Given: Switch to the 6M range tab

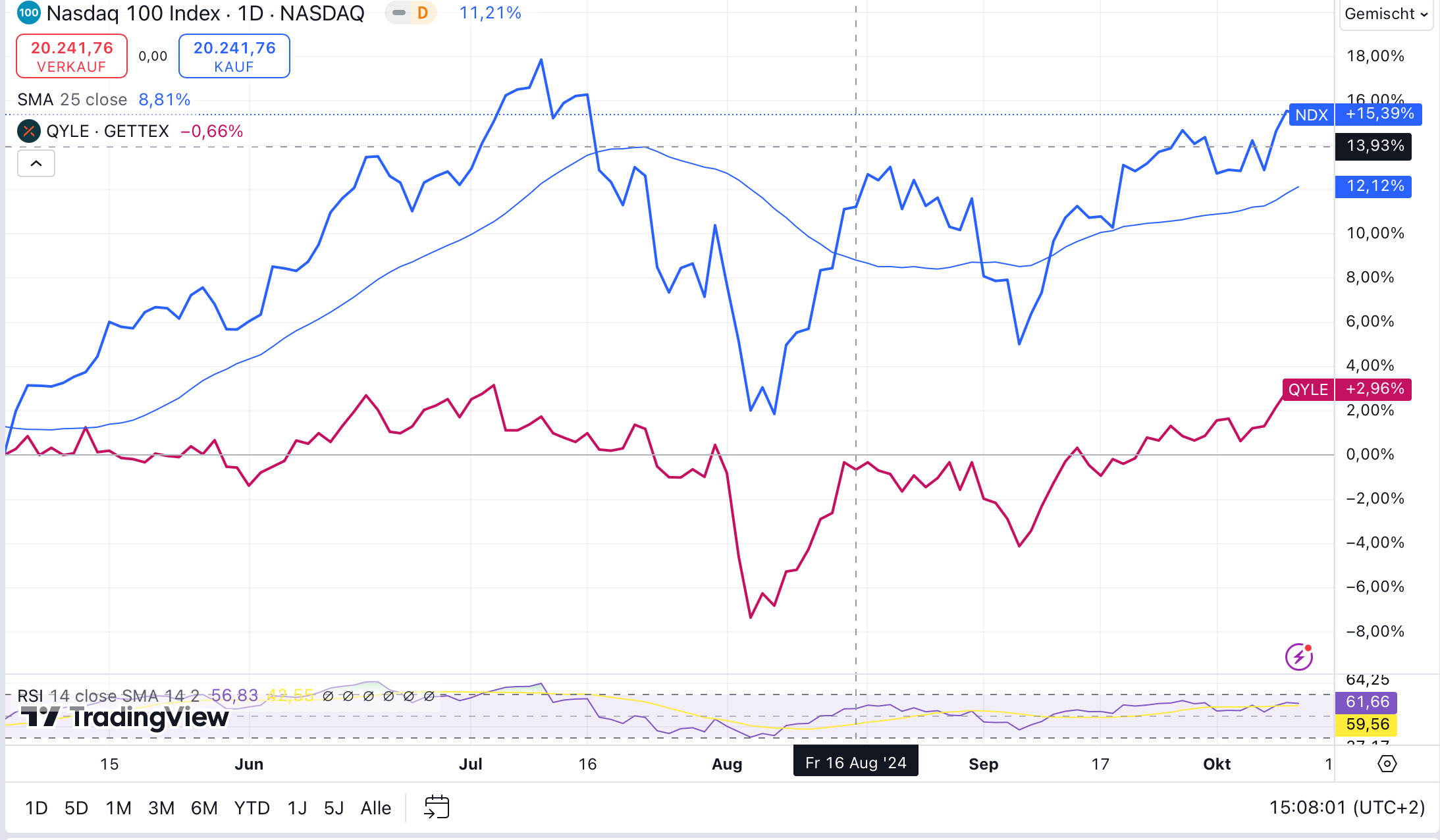Looking at the screenshot, I should (x=204, y=808).
